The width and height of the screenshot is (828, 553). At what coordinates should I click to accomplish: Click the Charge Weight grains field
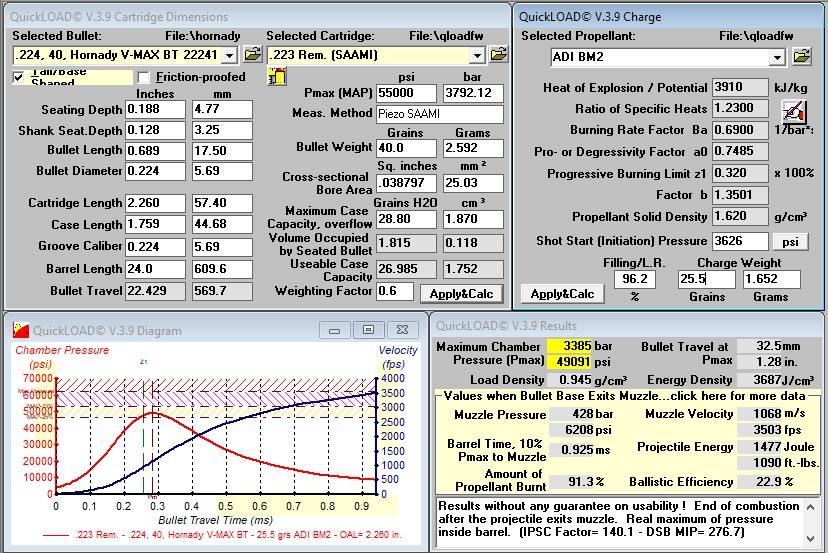pyautogui.click(x=707, y=279)
